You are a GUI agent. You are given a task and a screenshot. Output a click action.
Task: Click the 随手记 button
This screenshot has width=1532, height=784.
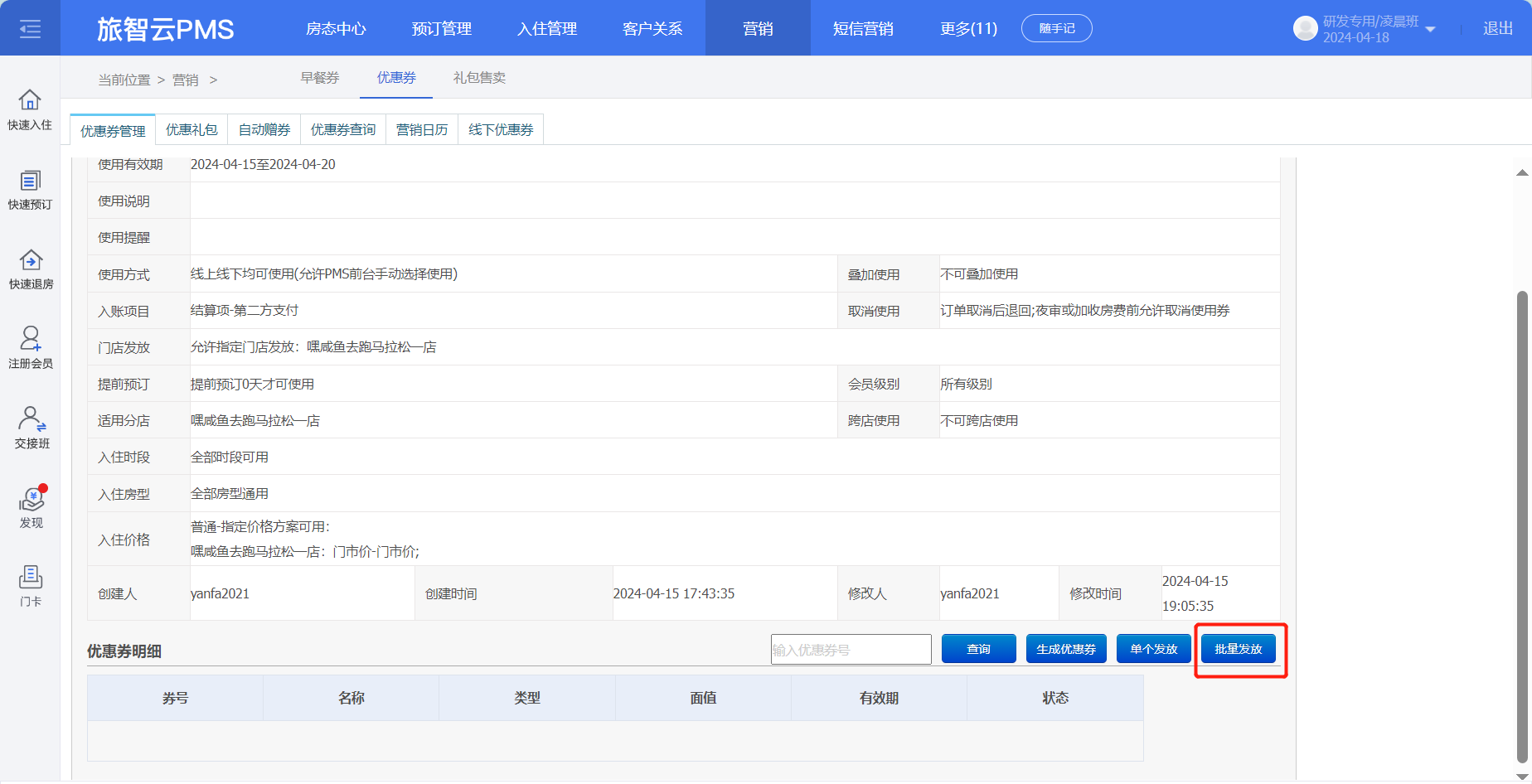point(1057,28)
